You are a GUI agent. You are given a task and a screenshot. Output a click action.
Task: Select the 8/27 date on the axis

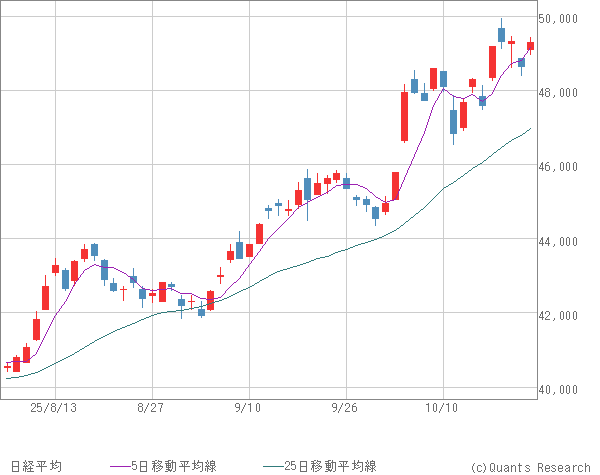(x=151, y=408)
